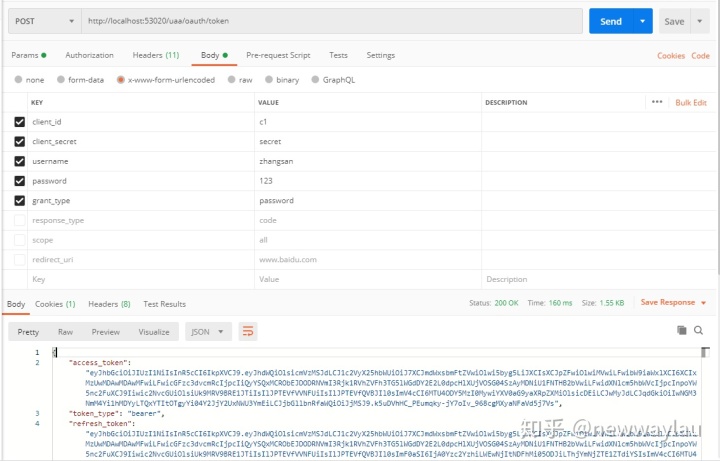Screen dimensions: 720x461
Task: Click the empty Description input placeholder
Action: coord(599,279)
